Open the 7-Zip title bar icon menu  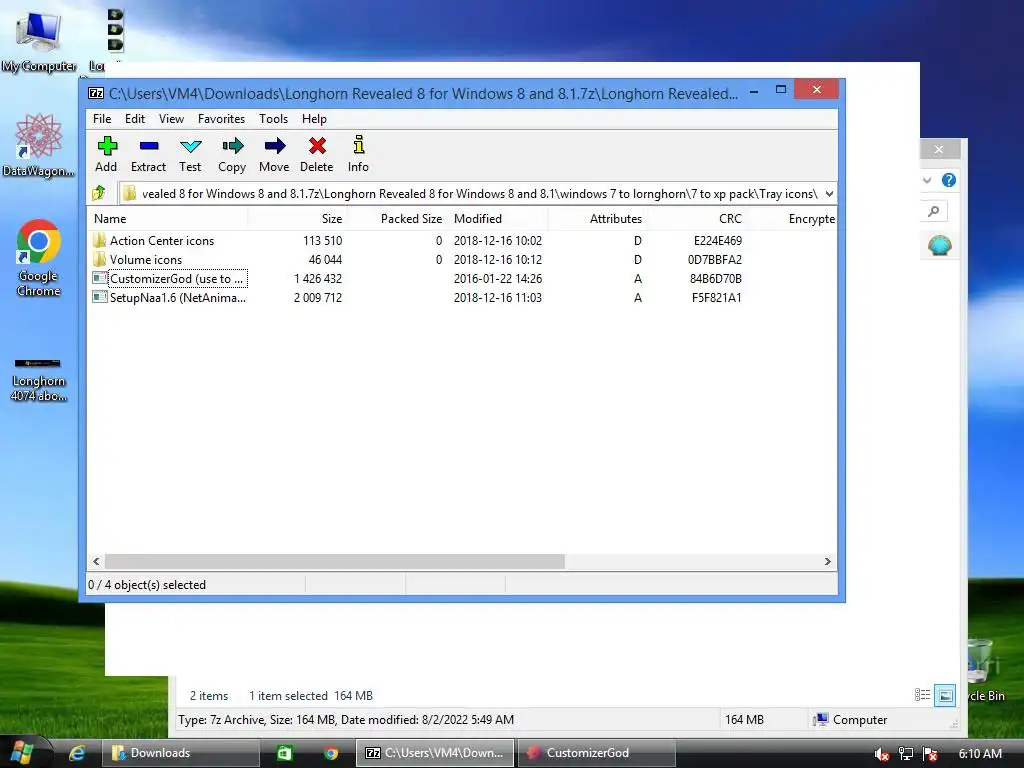point(96,93)
